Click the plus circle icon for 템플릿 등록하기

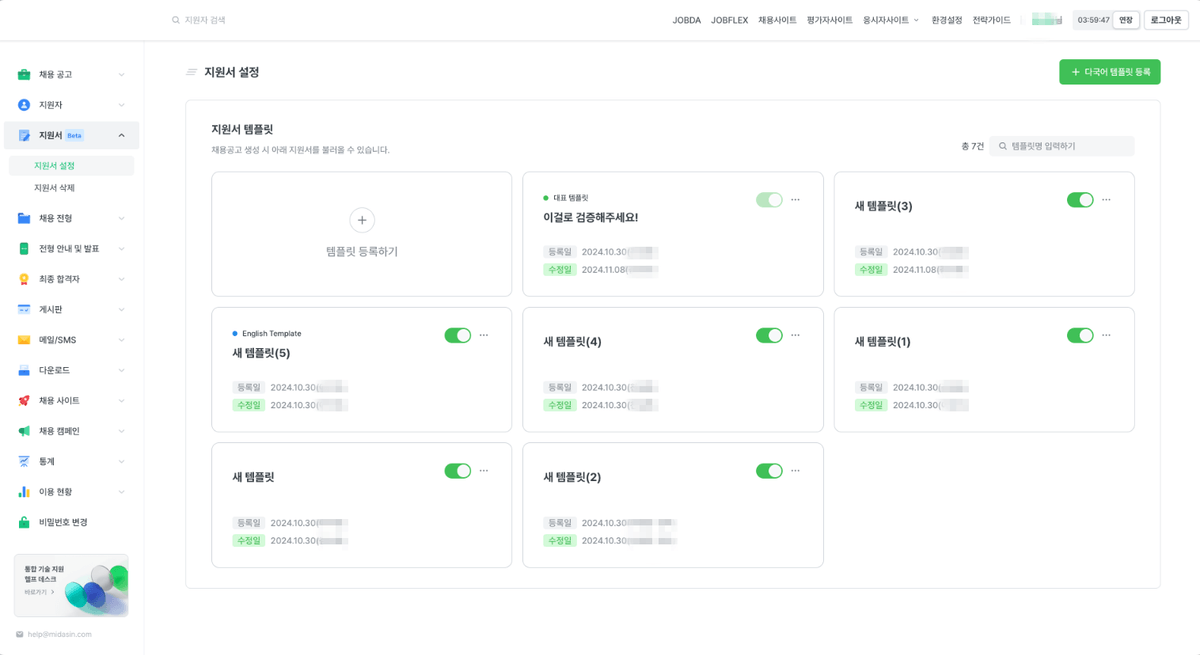[x=362, y=221]
